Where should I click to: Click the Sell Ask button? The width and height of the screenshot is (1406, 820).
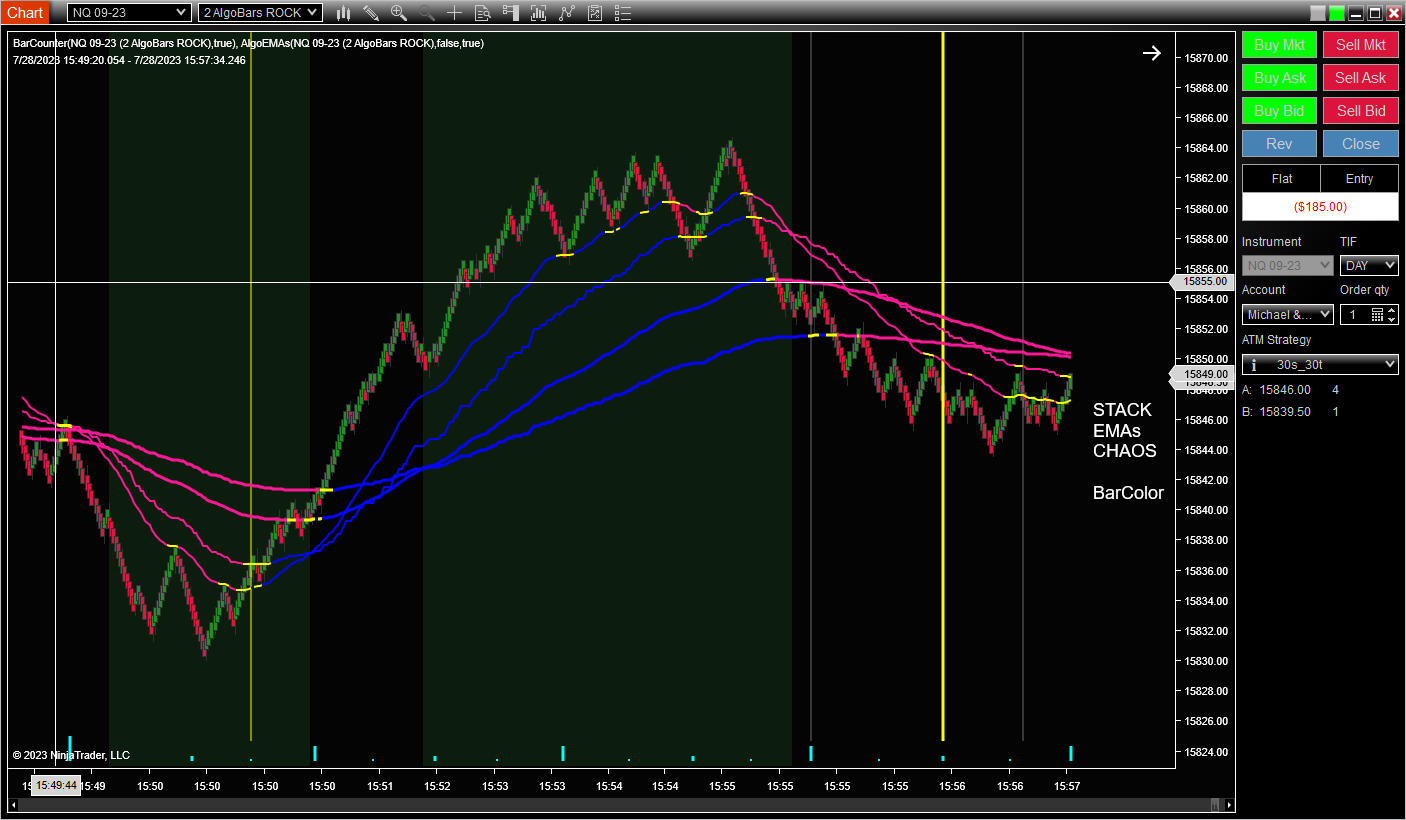coord(1361,78)
